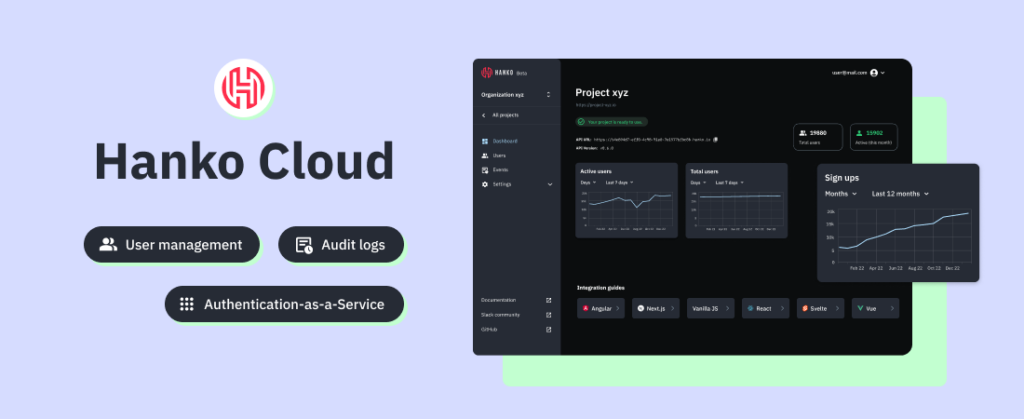This screenshot has height=419, width=1024.
Task: Open the account menu chevron beside the avatar
Action: pyautogui.click(x=883, y=73)
